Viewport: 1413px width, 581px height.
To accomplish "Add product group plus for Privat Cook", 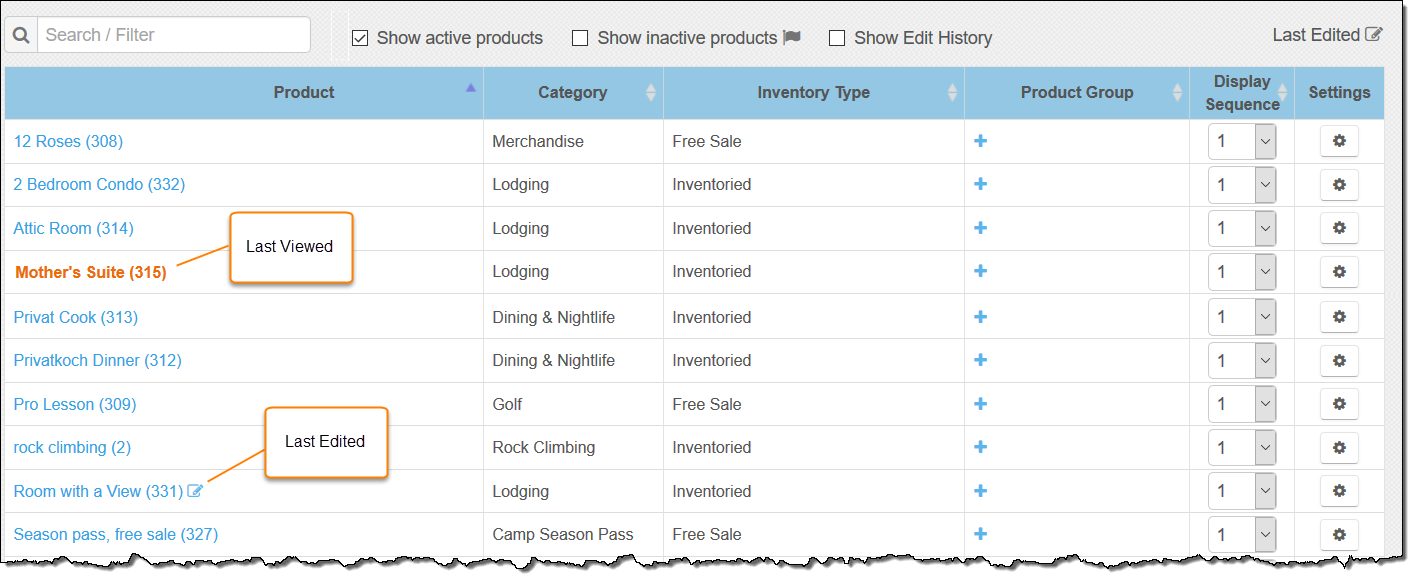I will [x=980, y=317].
